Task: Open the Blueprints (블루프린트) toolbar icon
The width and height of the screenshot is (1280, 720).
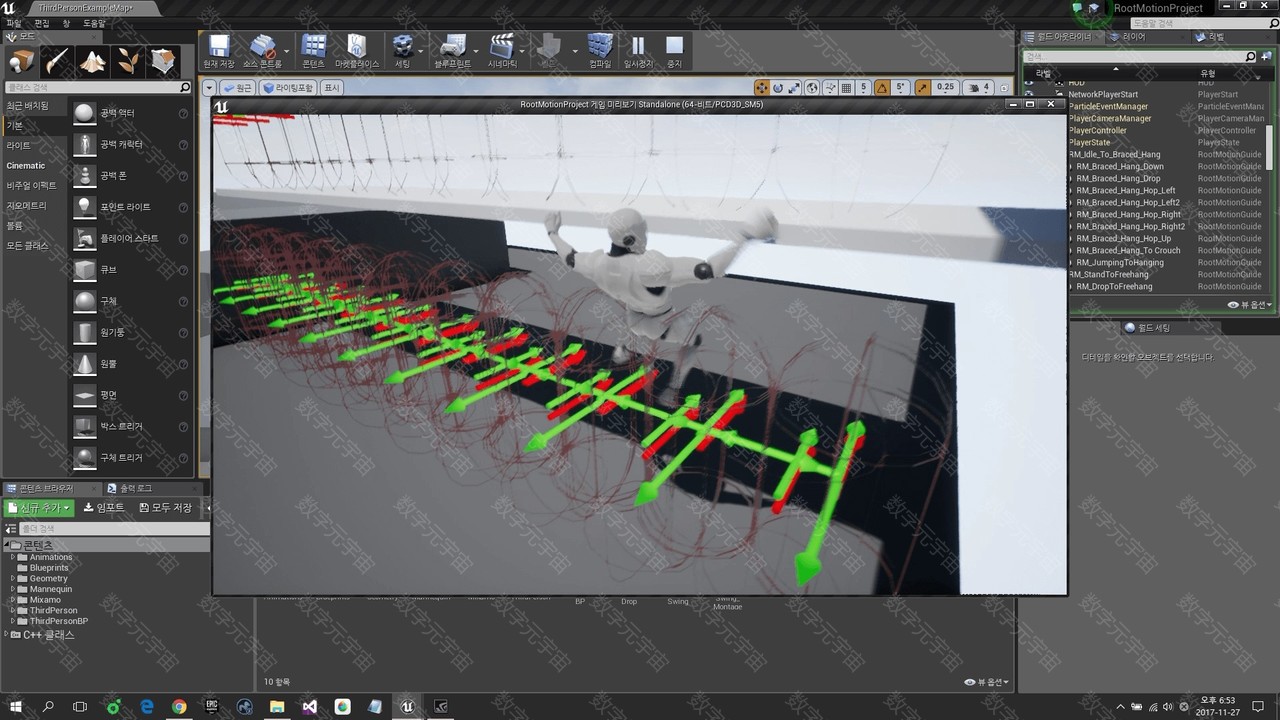Action: pos(452,50)
